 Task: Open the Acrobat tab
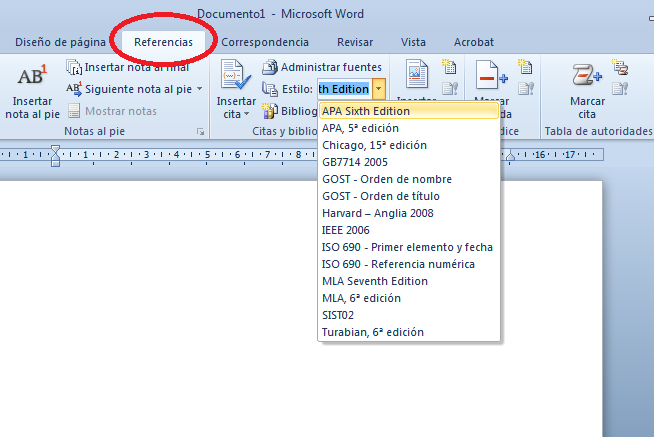474,42
